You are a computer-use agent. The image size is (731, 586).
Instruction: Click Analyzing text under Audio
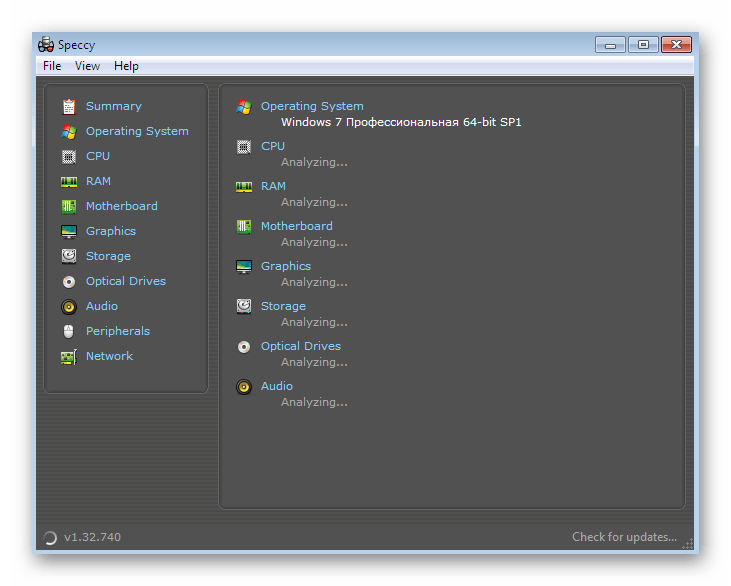point(314,403)
